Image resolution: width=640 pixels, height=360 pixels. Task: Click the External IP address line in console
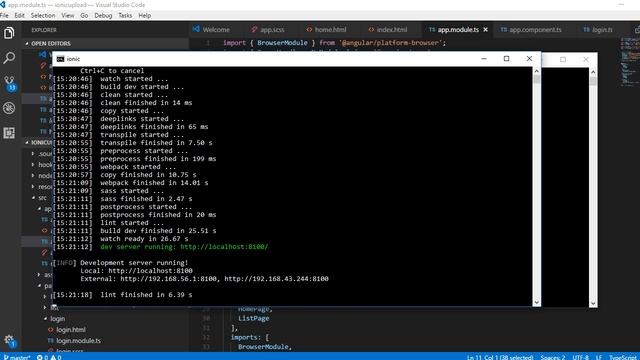tap(204, 279)
